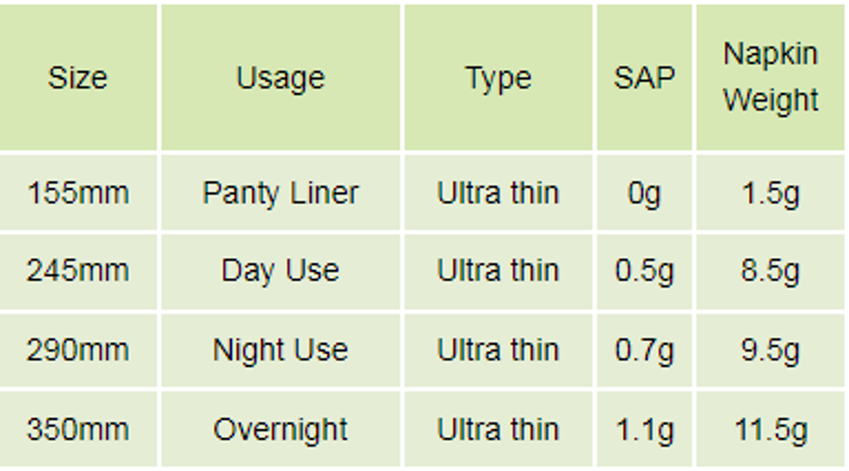849x471 pixels.
Task: Click the 0g SAP value
Action: 644,192
